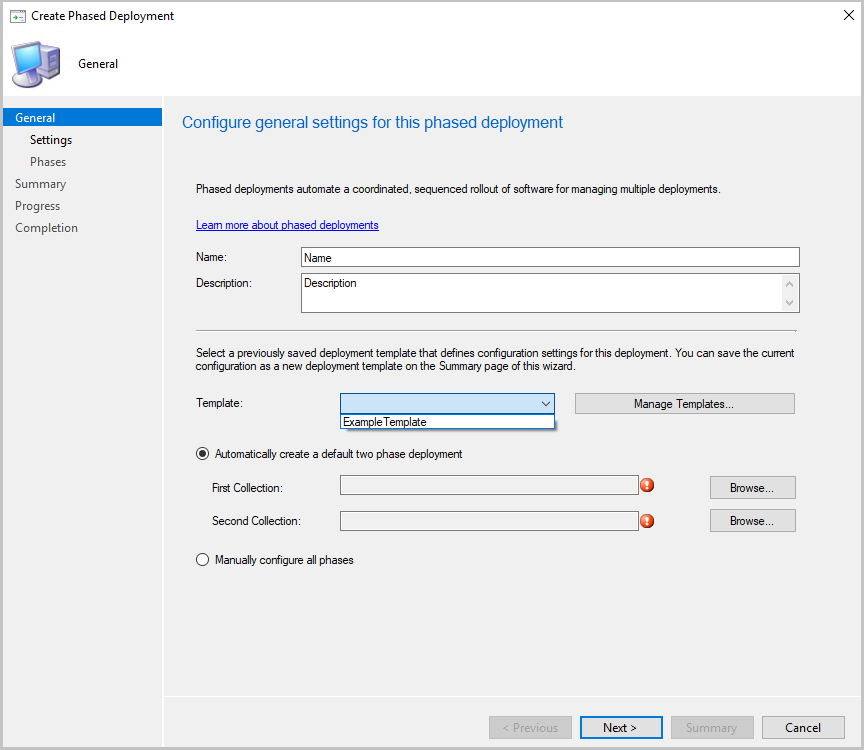Click the 'Configure general settings' heading text
The height and width of the screenshot is (750, 864).
pos(372,122)
